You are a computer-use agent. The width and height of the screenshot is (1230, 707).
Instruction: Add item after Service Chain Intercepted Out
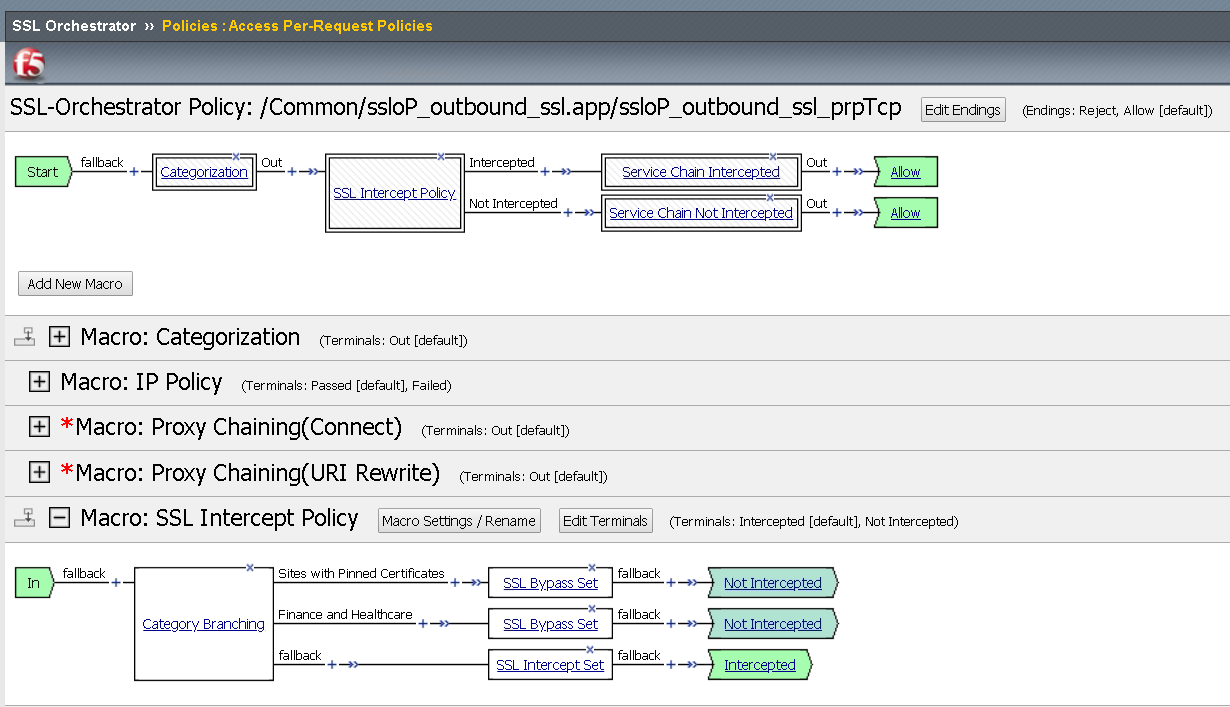pyautogui.click(x=837, y=172)
